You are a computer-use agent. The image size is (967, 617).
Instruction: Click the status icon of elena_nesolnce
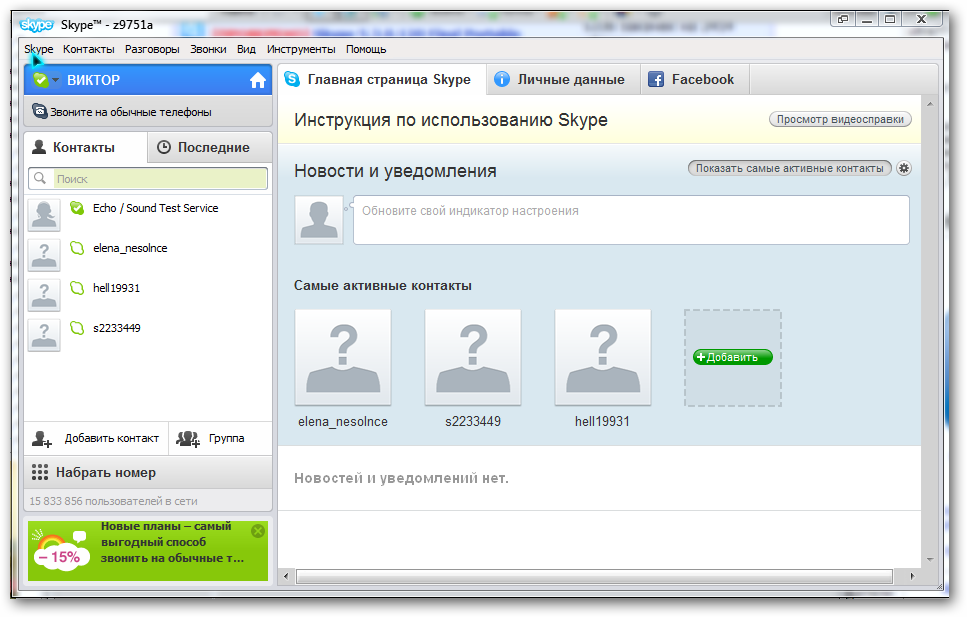click(x=77, y=248)
